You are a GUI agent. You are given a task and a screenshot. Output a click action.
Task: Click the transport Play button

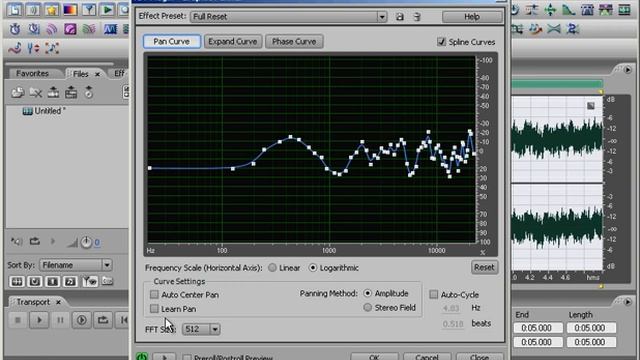point(39,320)
